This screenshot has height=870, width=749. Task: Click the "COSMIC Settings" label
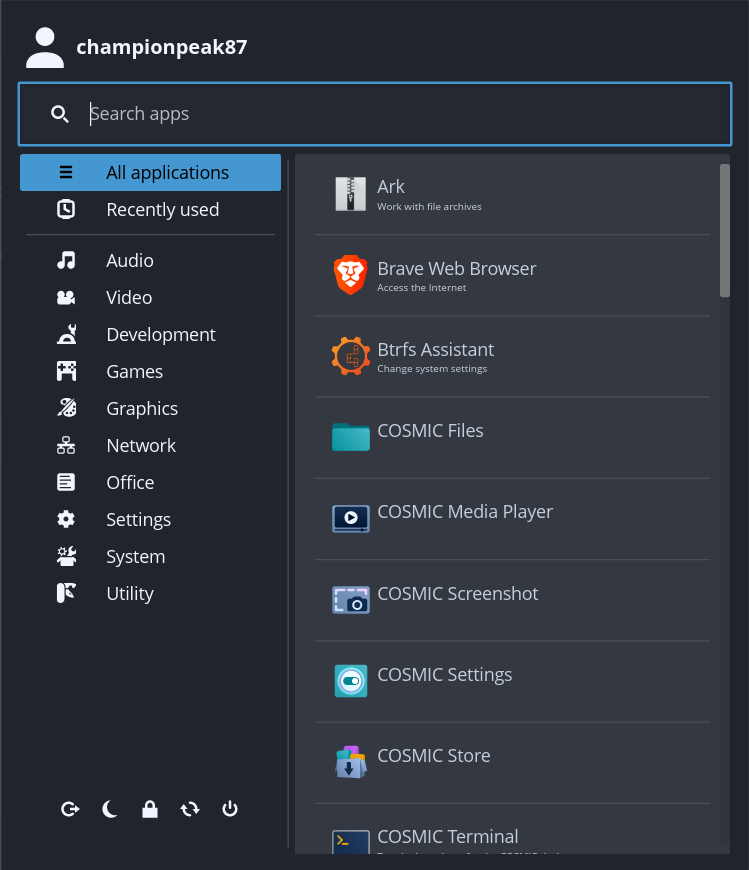[x=444, y=675]
